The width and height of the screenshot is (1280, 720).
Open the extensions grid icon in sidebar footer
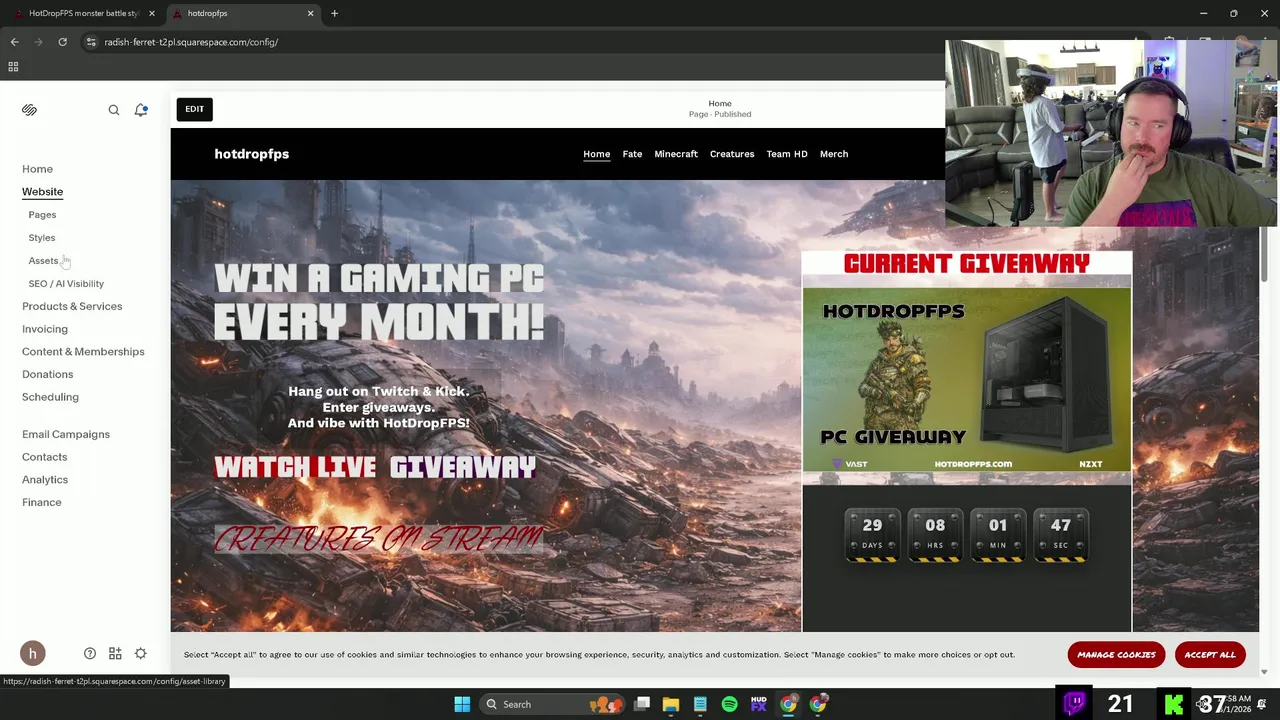click(115, 654)
